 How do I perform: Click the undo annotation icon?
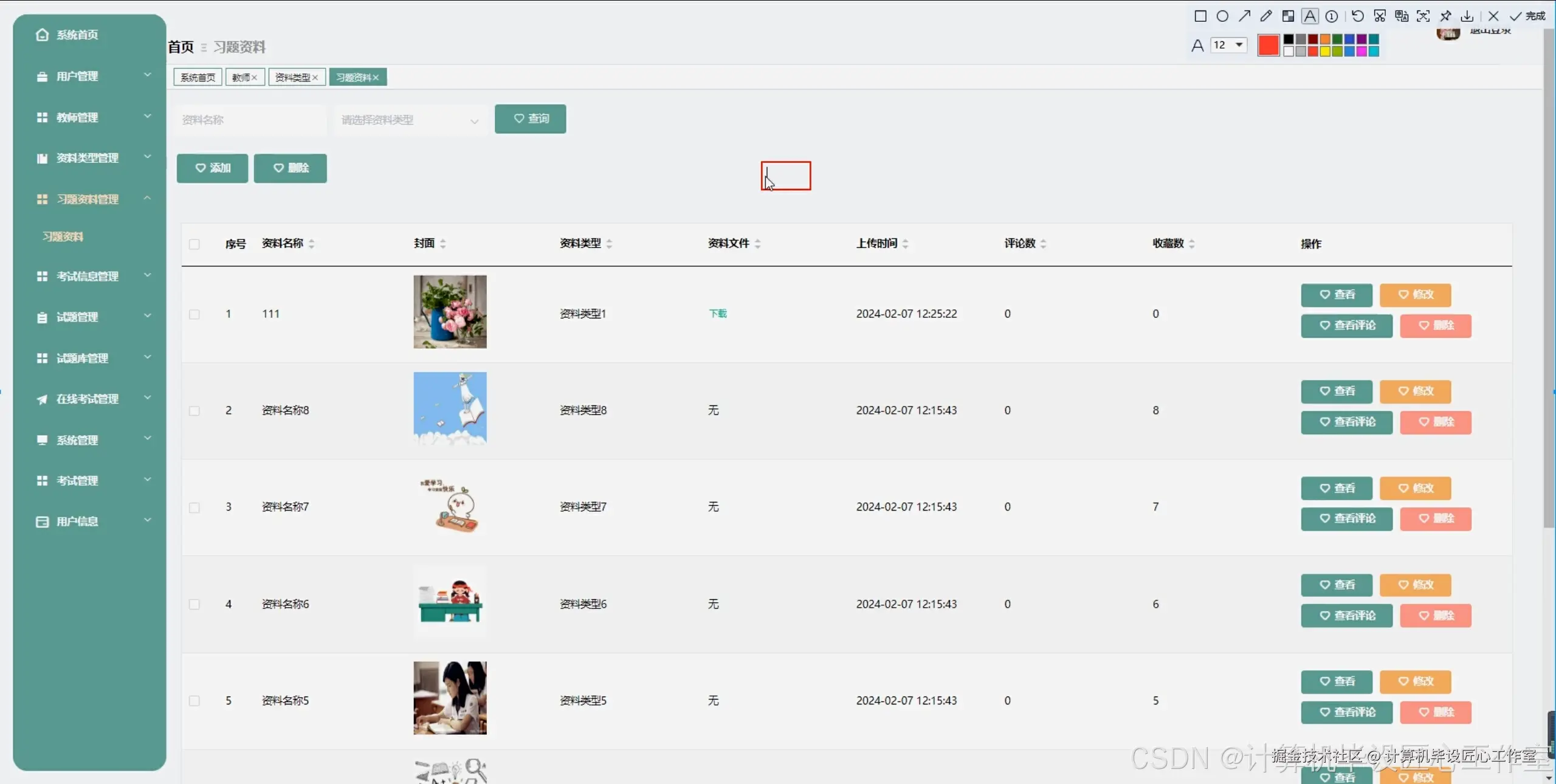1358,16
